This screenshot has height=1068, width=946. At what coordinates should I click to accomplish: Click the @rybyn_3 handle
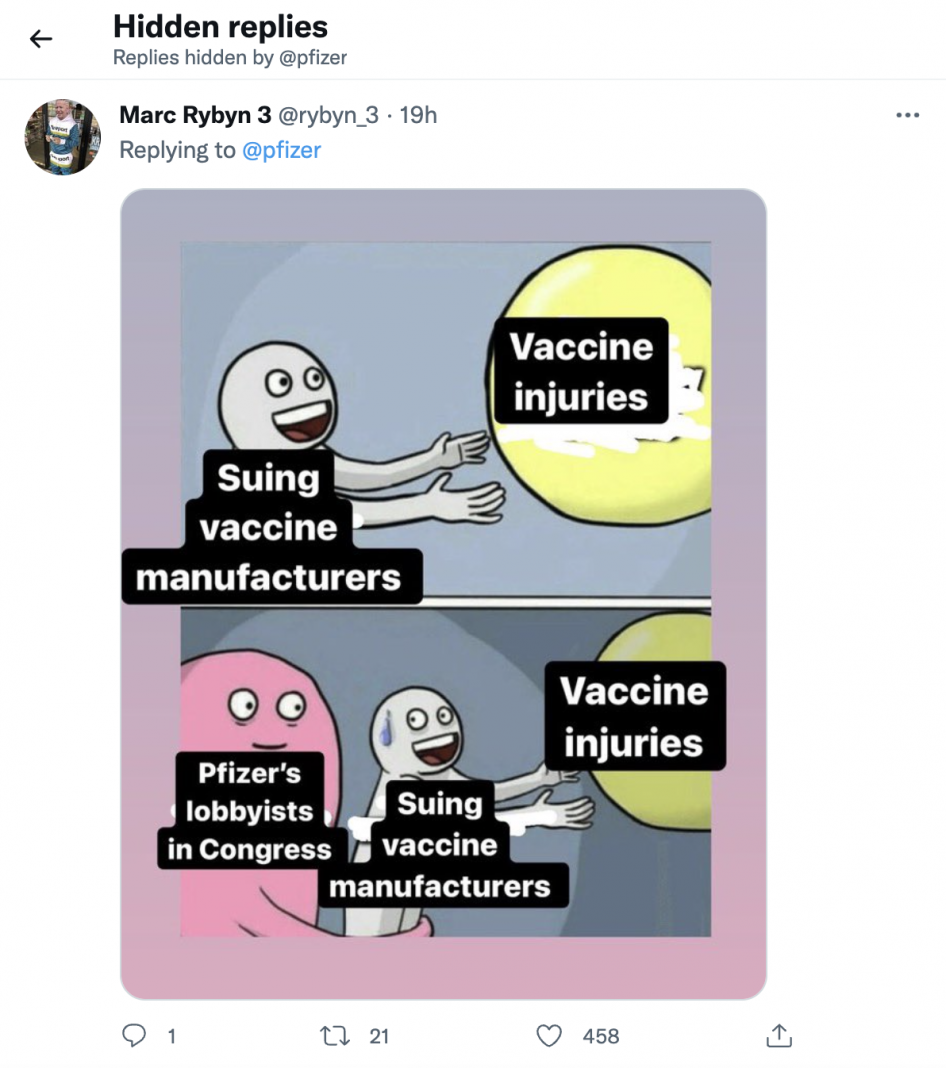pos(328,115)
